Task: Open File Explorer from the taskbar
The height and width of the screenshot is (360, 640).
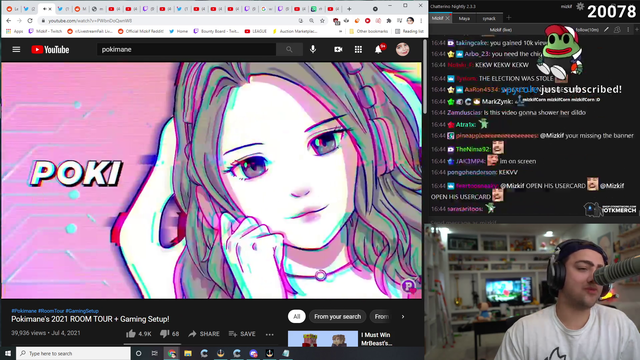Action: tap(188, 353)
